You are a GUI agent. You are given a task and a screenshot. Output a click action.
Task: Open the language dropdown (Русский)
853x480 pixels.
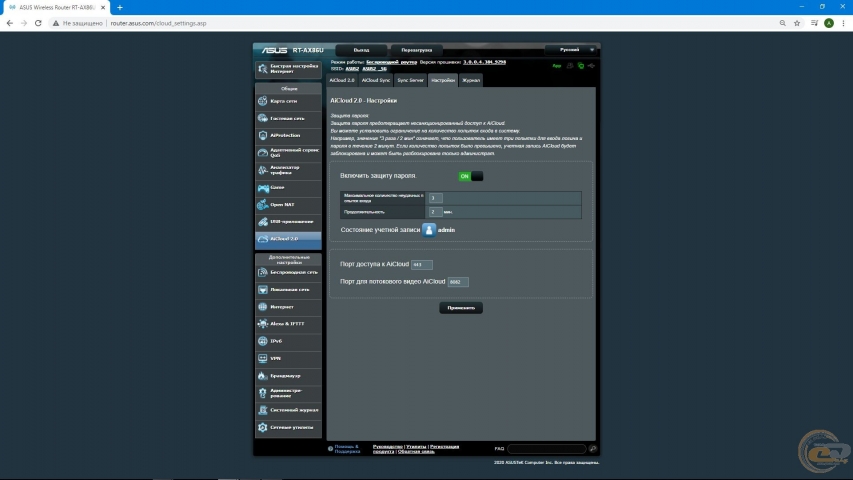tap(571, 50)
